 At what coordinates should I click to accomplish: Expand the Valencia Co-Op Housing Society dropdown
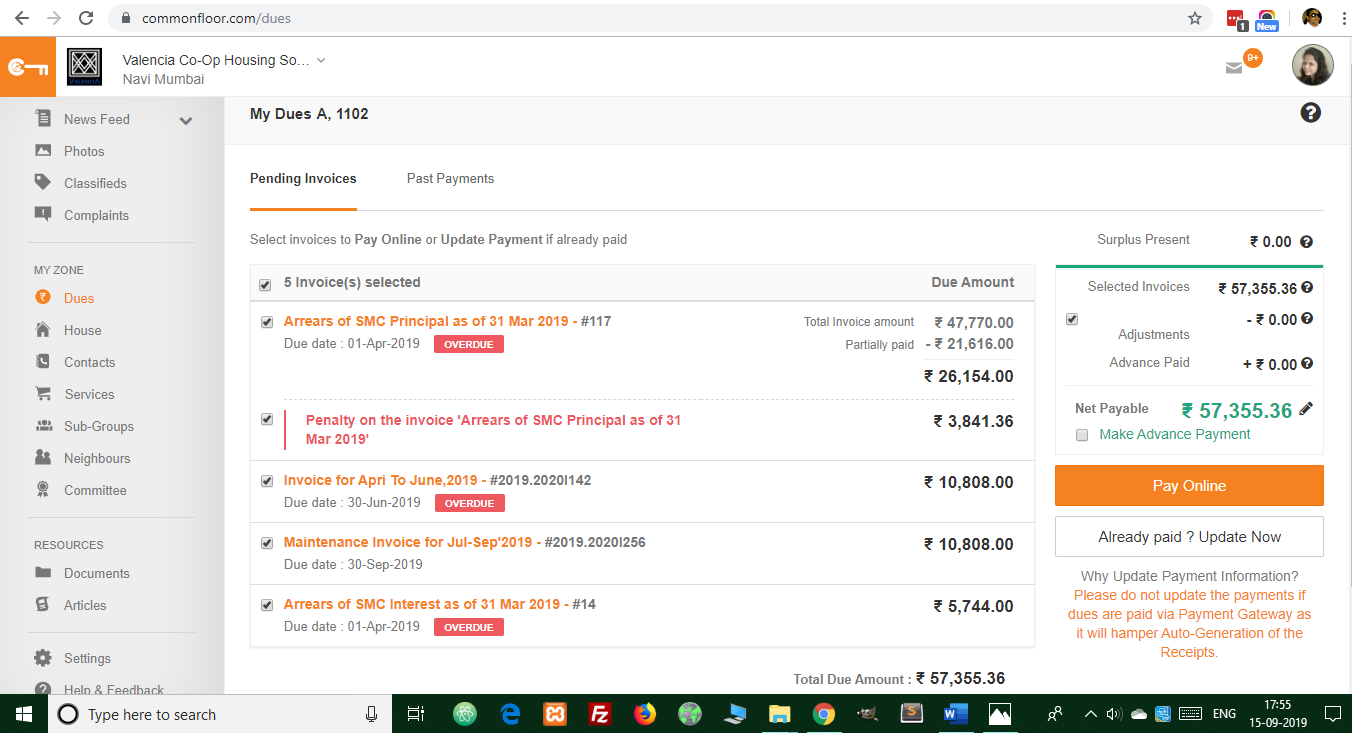pyautogui.click(x=321, y=60)
